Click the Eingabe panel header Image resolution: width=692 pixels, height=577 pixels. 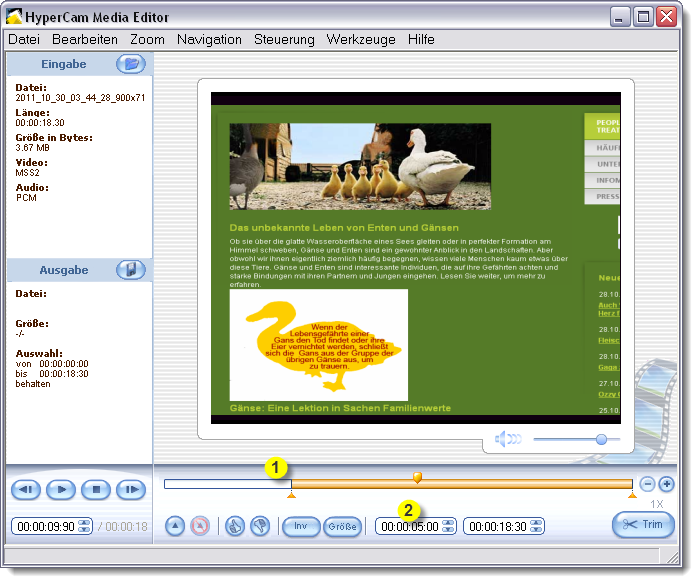(79, 64)
